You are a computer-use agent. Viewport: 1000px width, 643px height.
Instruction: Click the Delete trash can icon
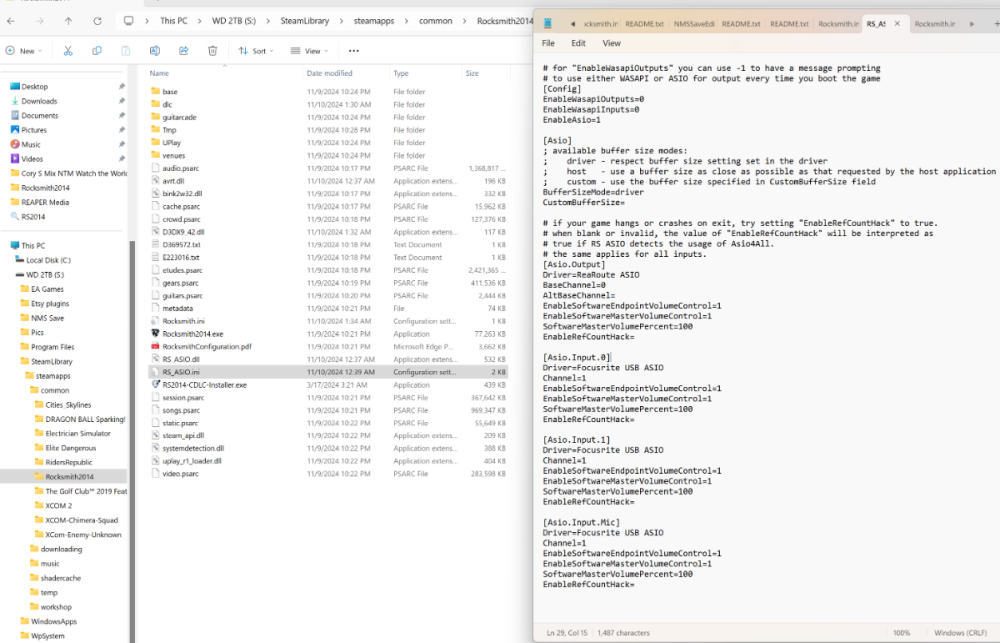(x=213, y=51)
